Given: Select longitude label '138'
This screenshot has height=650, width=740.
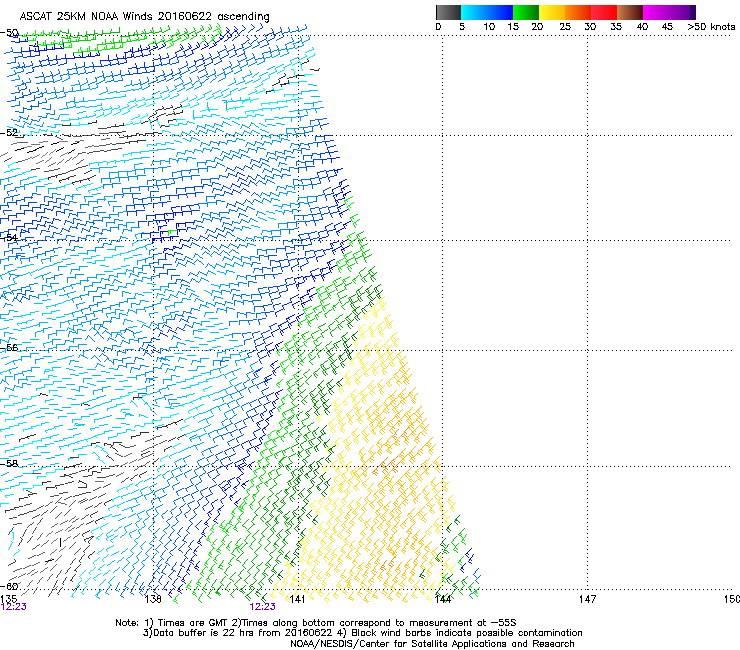Looking at the screenshot, I should pos(153,599).
